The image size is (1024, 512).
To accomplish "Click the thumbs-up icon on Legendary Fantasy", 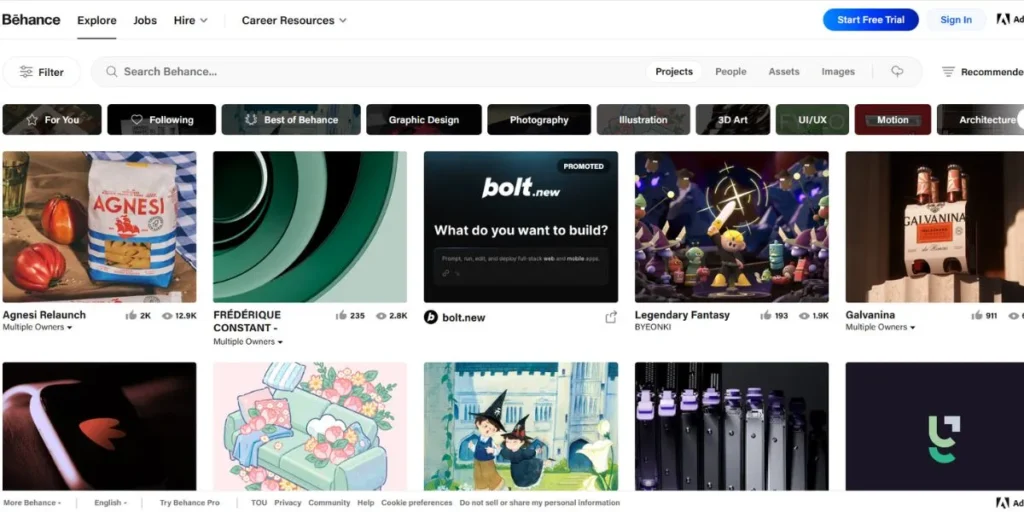I will coord(766,315).
